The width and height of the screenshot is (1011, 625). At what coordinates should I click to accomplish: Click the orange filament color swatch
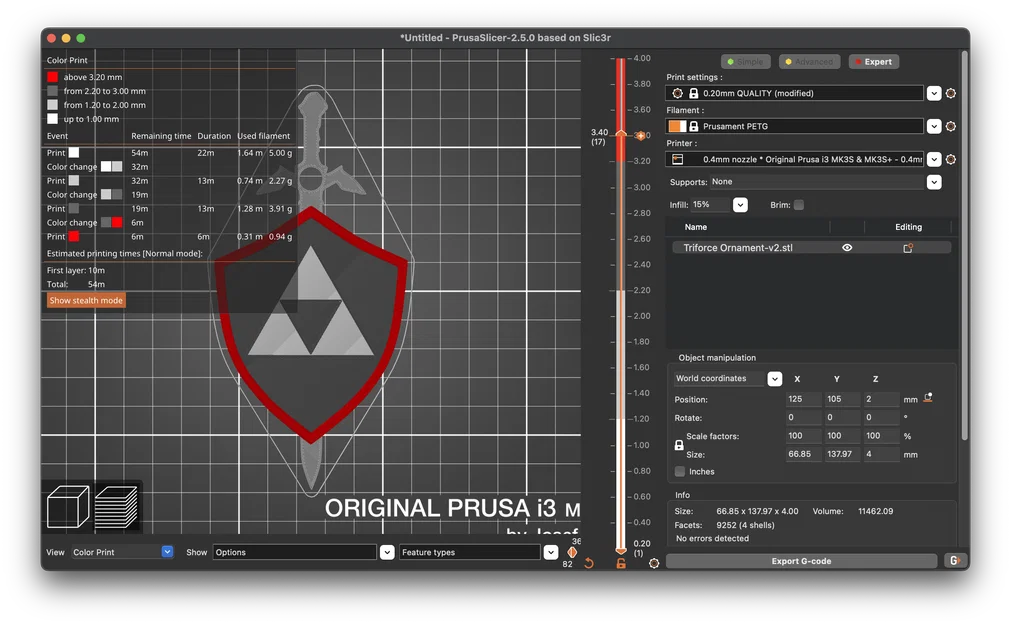(x=678, y=126)
